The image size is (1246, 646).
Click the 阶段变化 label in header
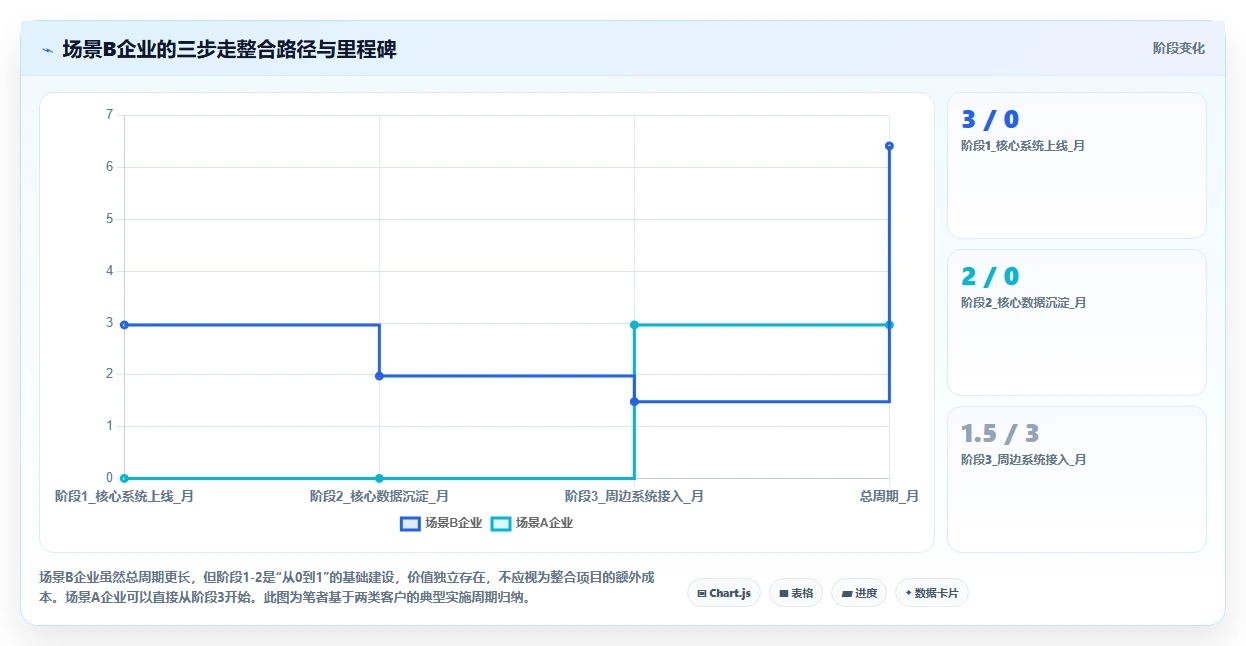tap(1178, 48)
